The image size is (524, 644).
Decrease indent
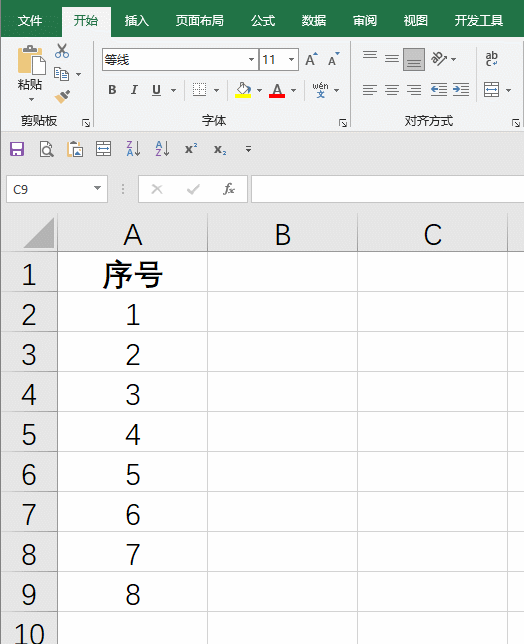tap(439, 90)
